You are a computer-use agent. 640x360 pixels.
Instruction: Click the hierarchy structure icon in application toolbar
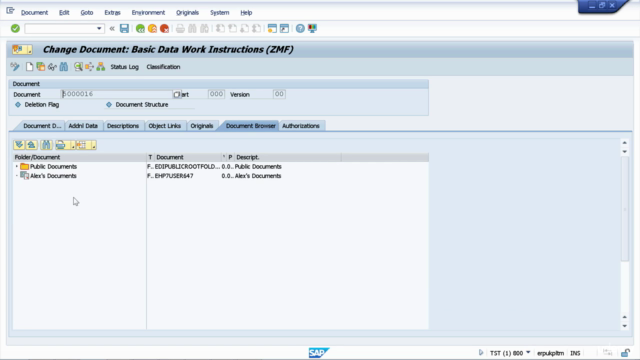click(x=101, y=67)
